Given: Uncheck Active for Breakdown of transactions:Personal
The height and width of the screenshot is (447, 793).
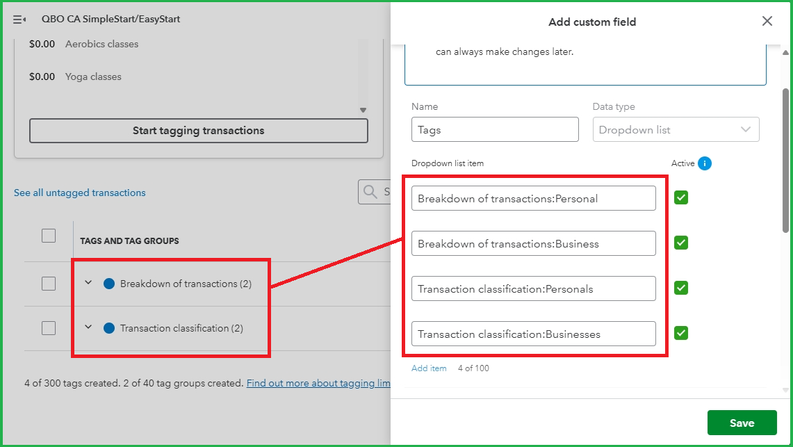Looking at the screenshot, I should point(681,198).
